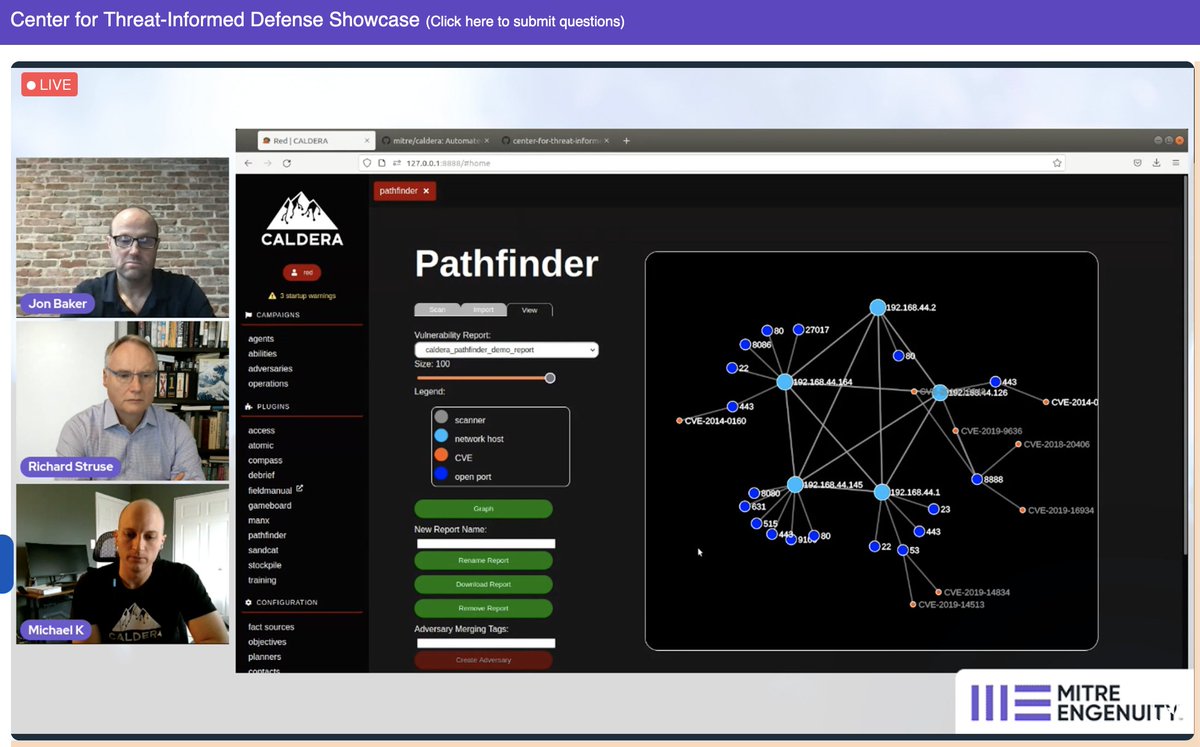Click the port 23 node

click(934, 509)
